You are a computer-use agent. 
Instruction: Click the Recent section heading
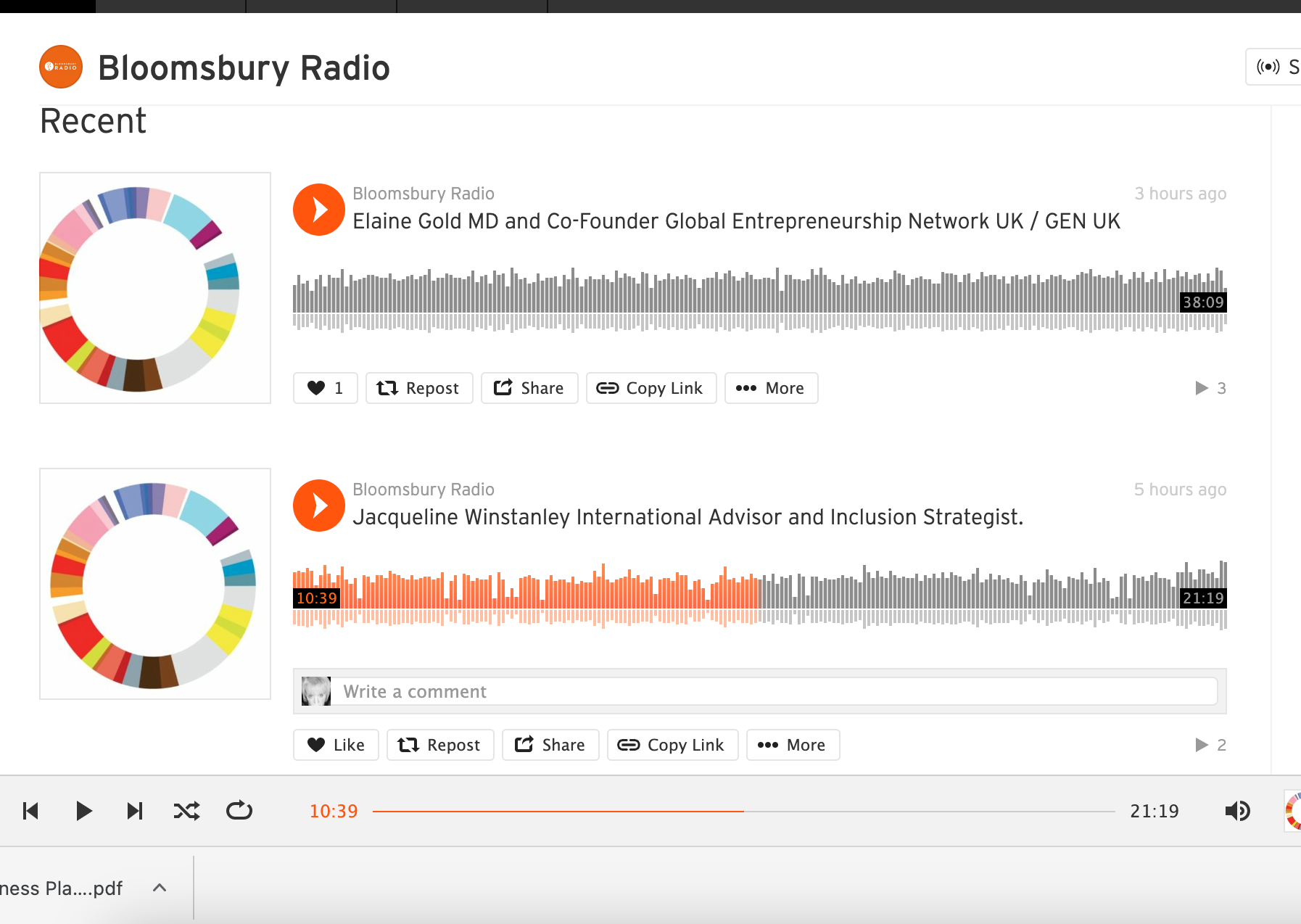(93, 121)
